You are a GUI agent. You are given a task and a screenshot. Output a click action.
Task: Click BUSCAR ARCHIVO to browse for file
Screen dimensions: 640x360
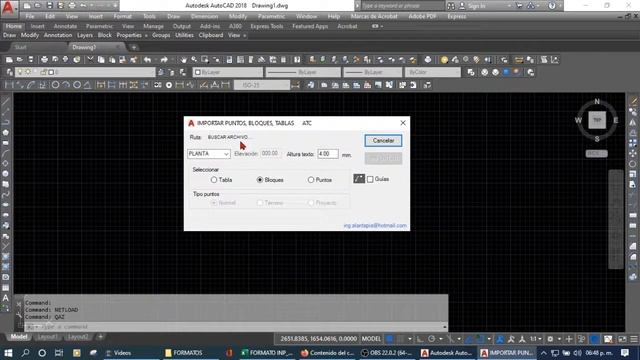point(228,137)
